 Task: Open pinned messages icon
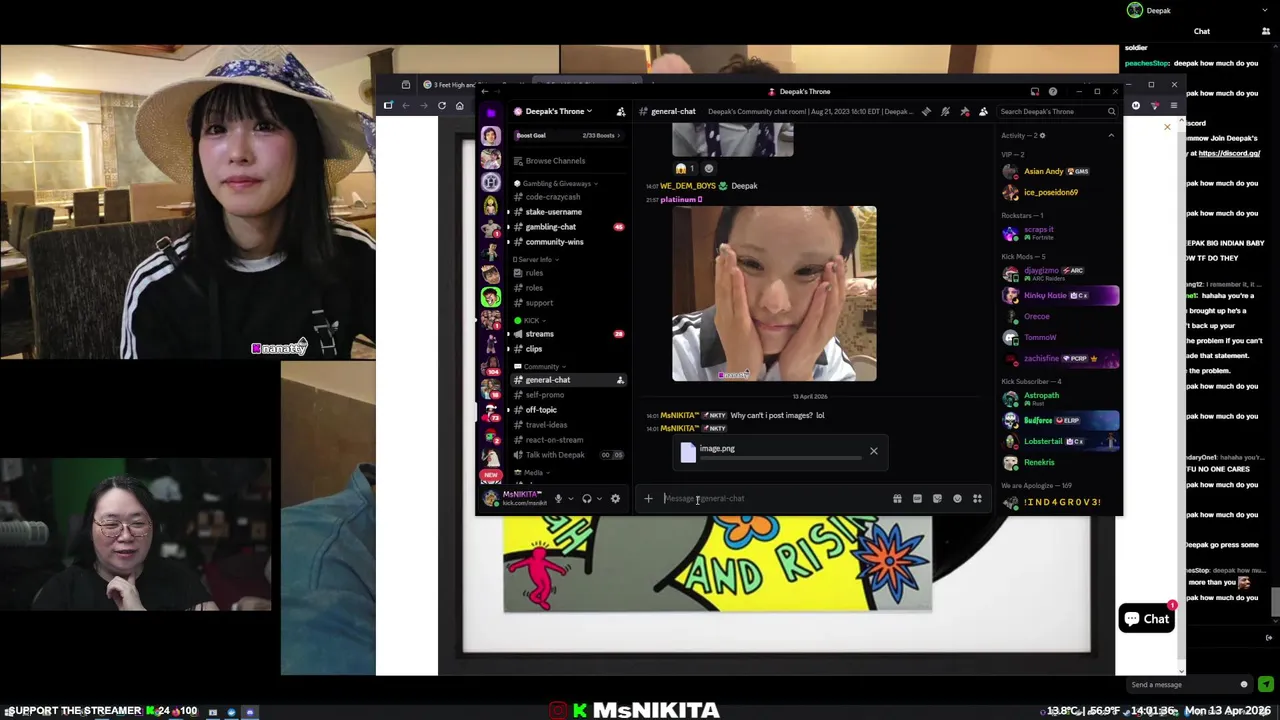(964, 111)
